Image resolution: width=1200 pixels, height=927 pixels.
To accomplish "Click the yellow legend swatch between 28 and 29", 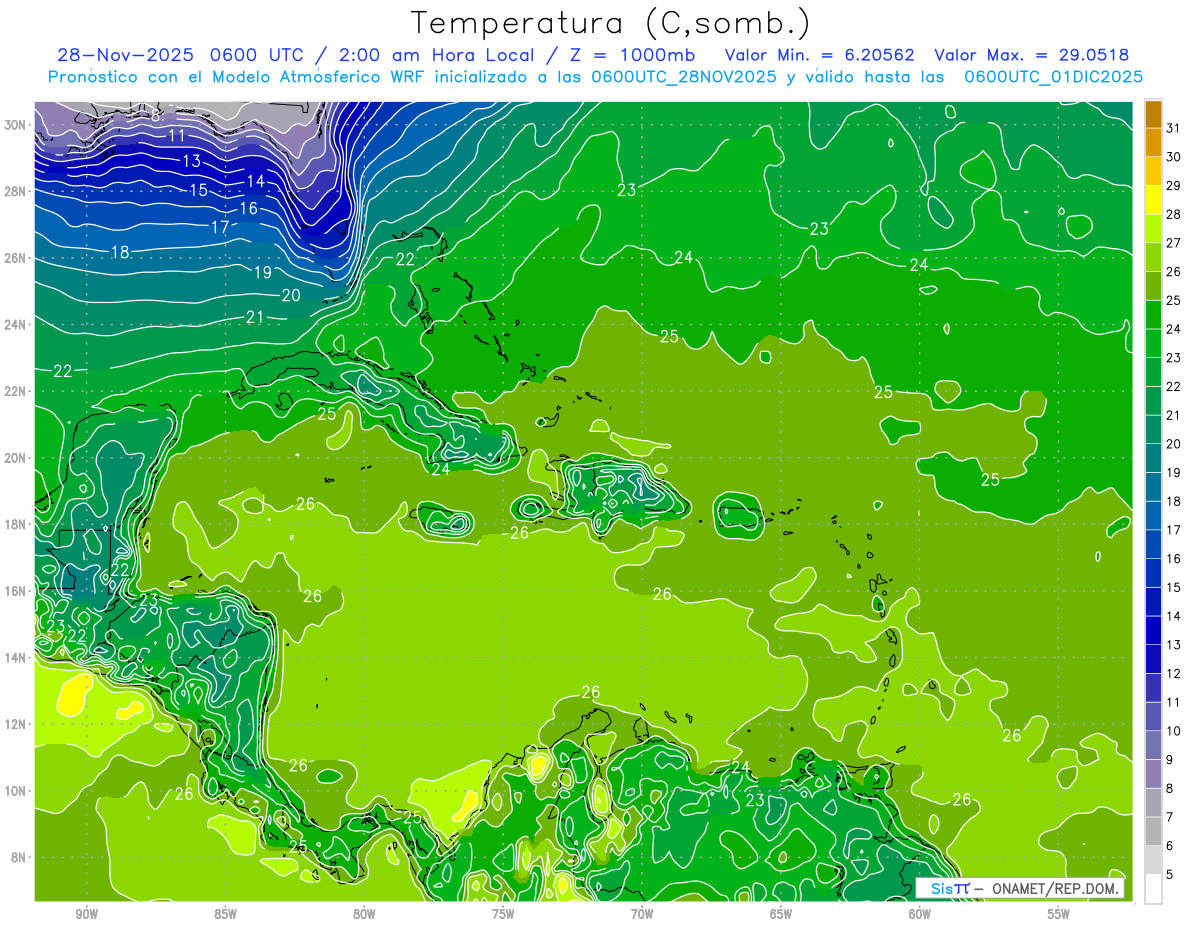I will click(1153, 200).
